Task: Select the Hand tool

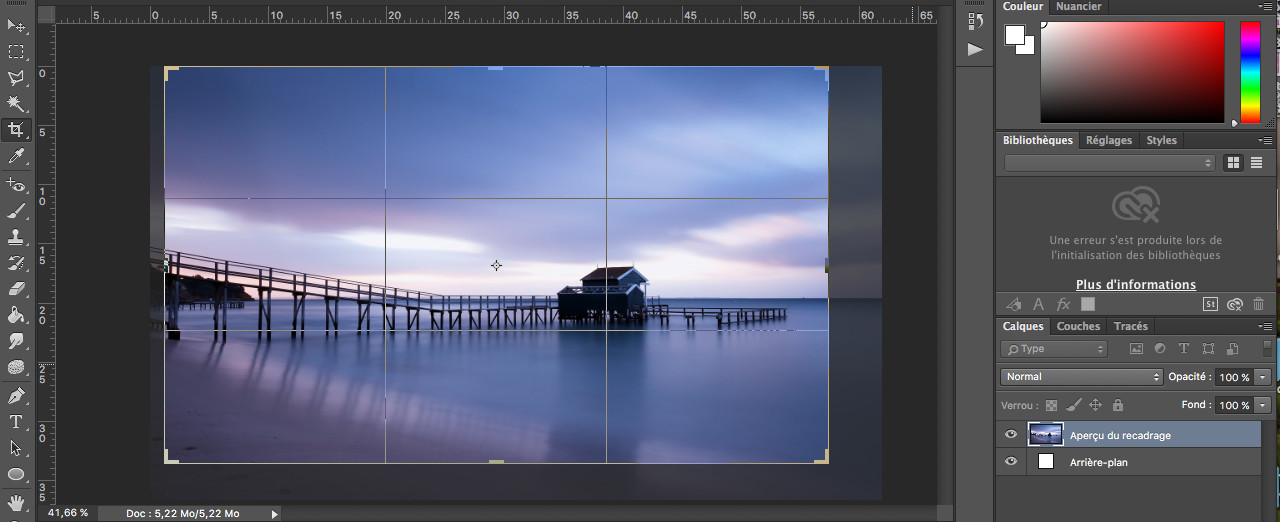Action: point(16,501)
